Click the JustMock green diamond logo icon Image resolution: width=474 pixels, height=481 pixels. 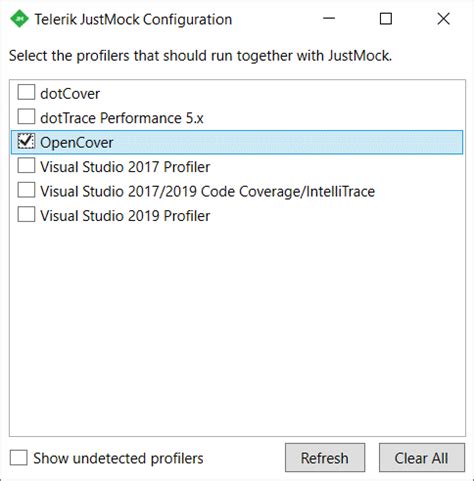(19, 19)
